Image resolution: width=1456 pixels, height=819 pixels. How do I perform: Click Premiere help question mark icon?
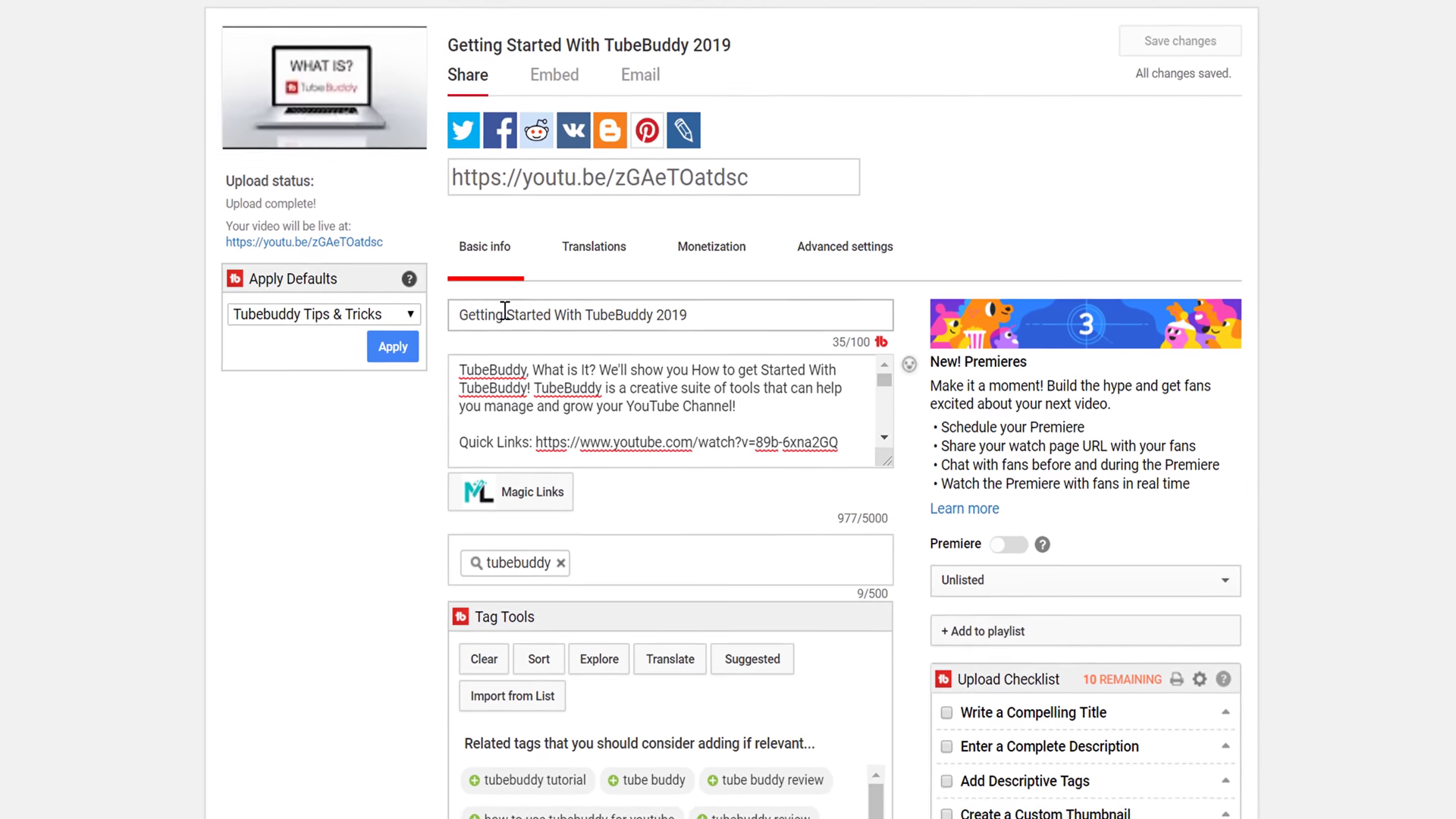pyautogui.click(x=1042, y=544)
